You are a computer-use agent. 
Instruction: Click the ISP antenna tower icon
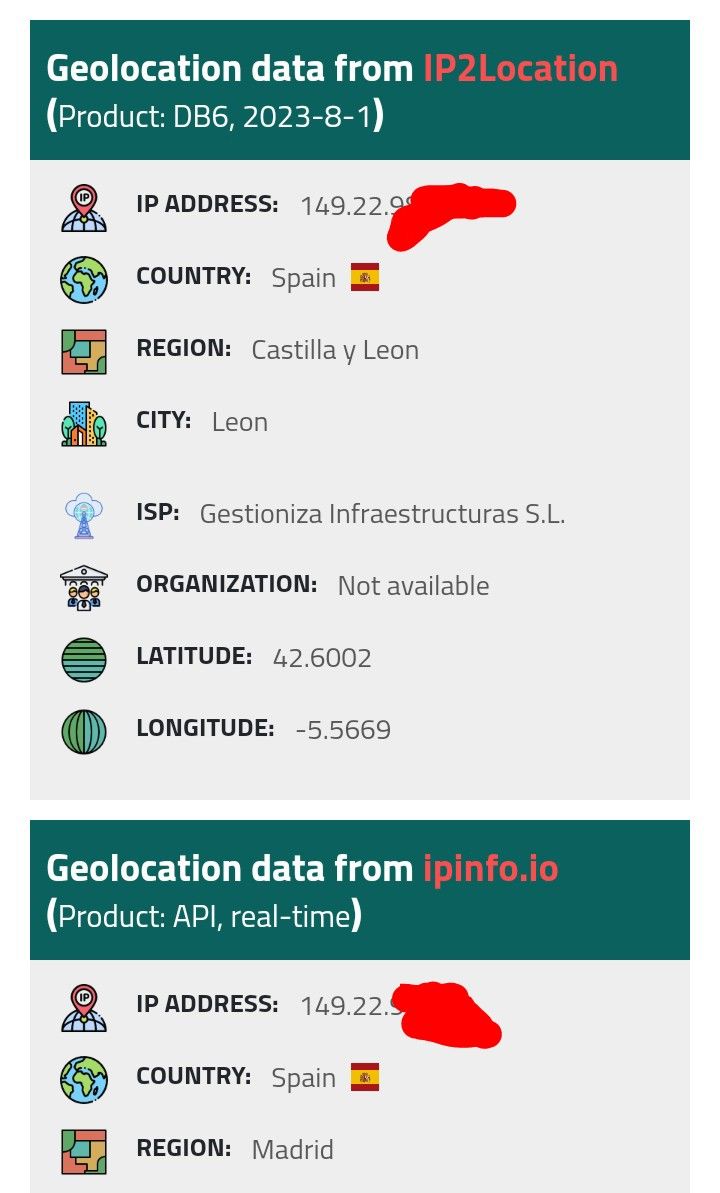84,516
